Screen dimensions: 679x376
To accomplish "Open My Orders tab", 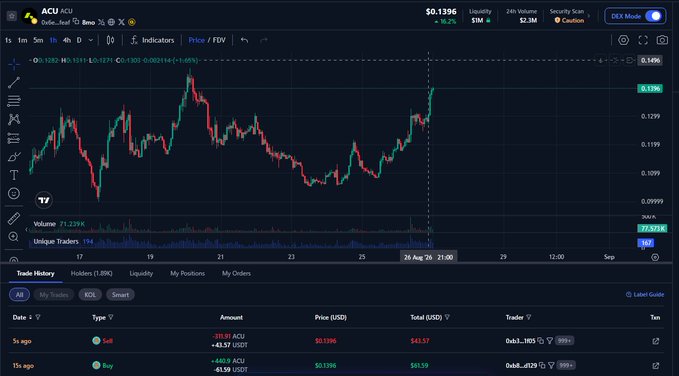I will tap(236, 273).
